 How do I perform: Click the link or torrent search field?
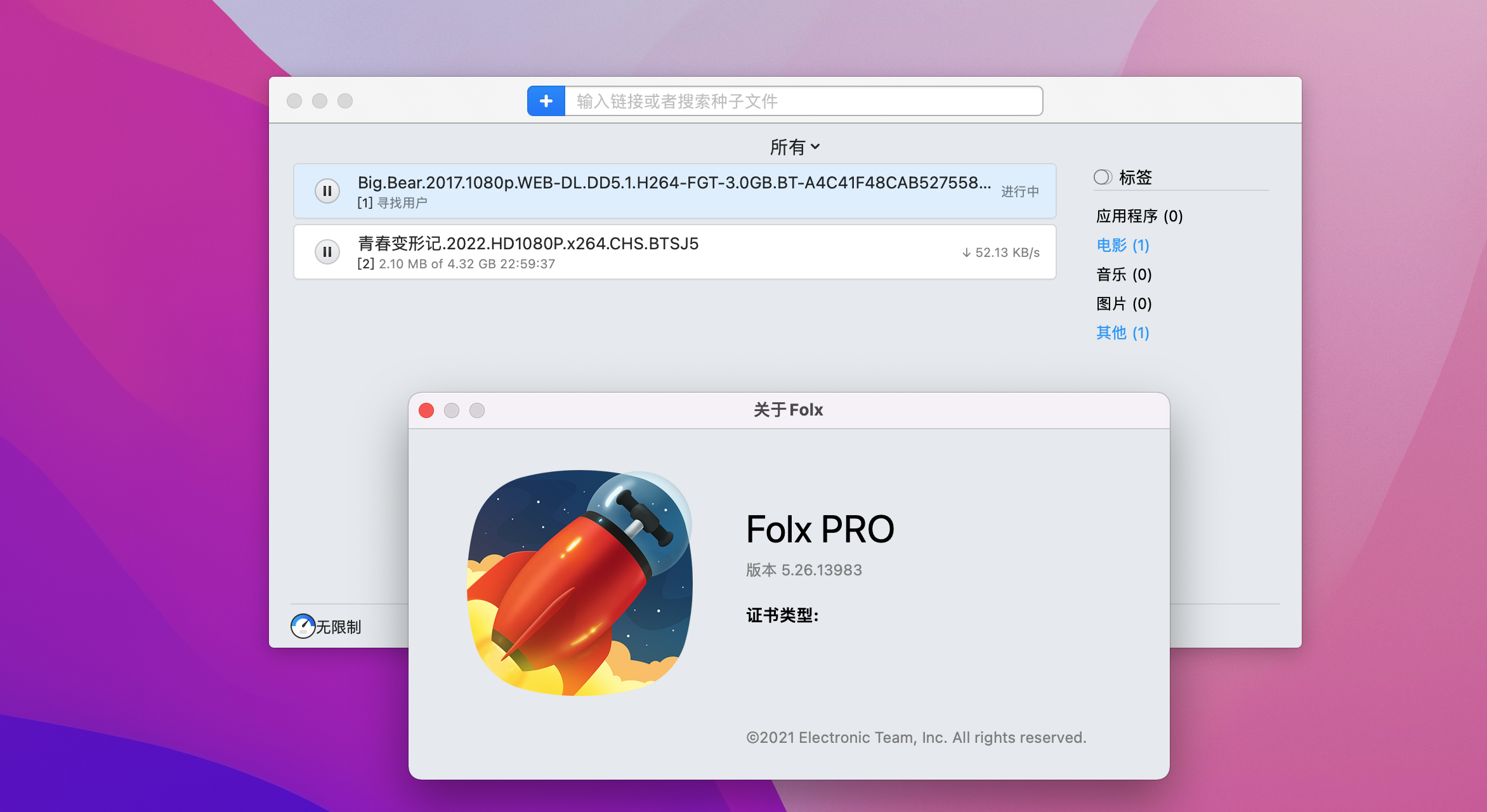pos(802,101)
